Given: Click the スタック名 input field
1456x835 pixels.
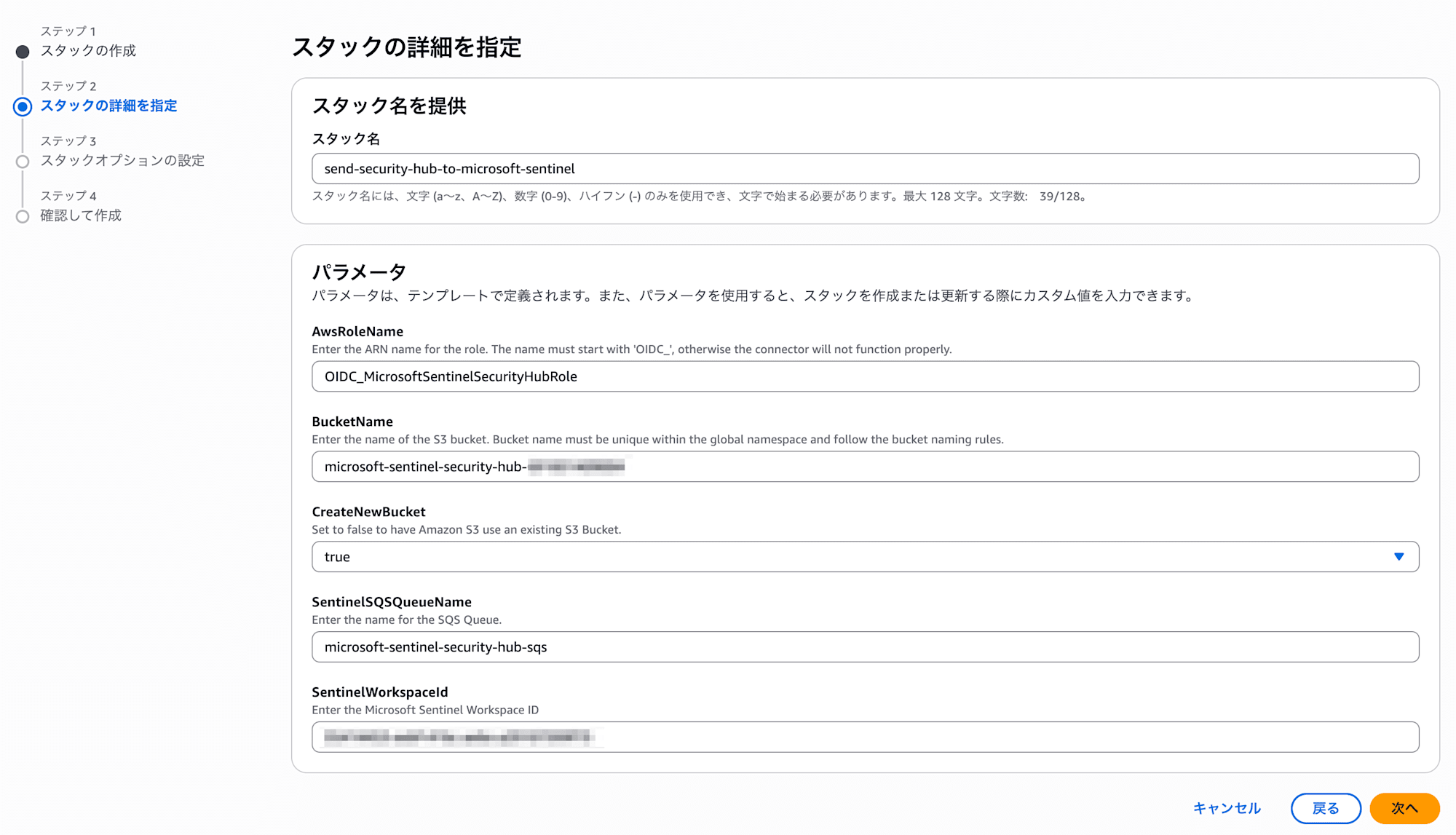Looking at the screenshot, I should point(865,169).
